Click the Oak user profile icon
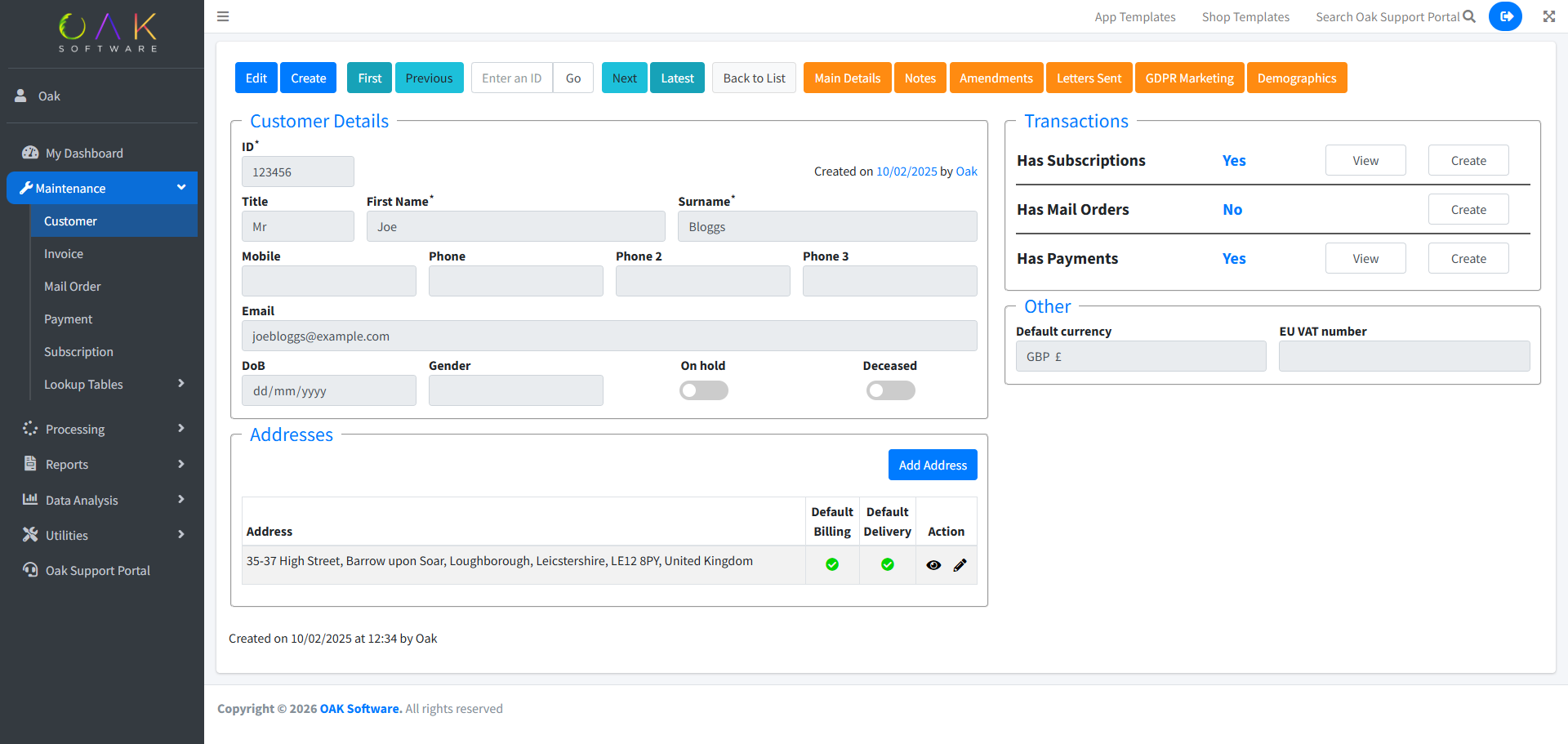This screenshot has height=744, width=1568. [20, 96]
